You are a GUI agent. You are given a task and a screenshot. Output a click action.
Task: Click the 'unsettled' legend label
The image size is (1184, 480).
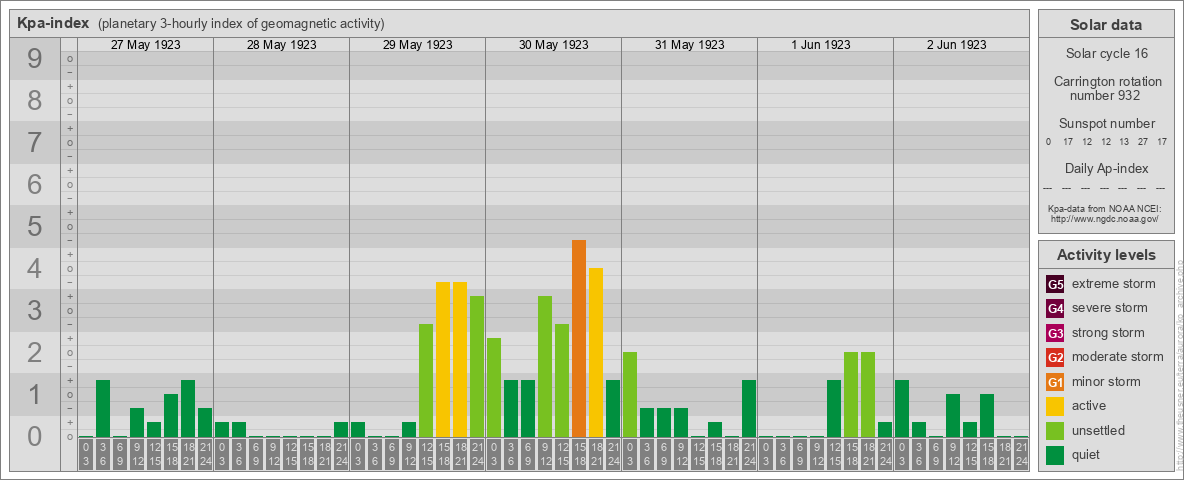[1099, 430]
